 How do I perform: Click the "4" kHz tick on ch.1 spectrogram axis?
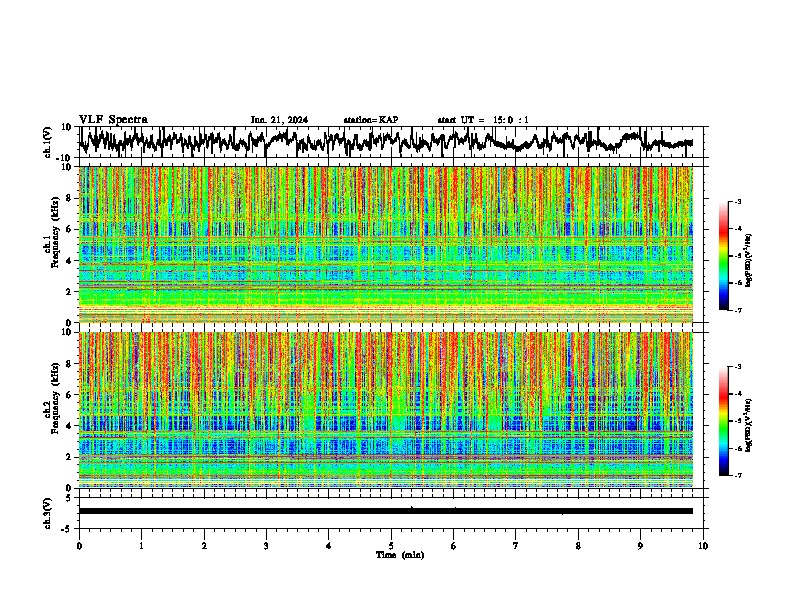69,261
